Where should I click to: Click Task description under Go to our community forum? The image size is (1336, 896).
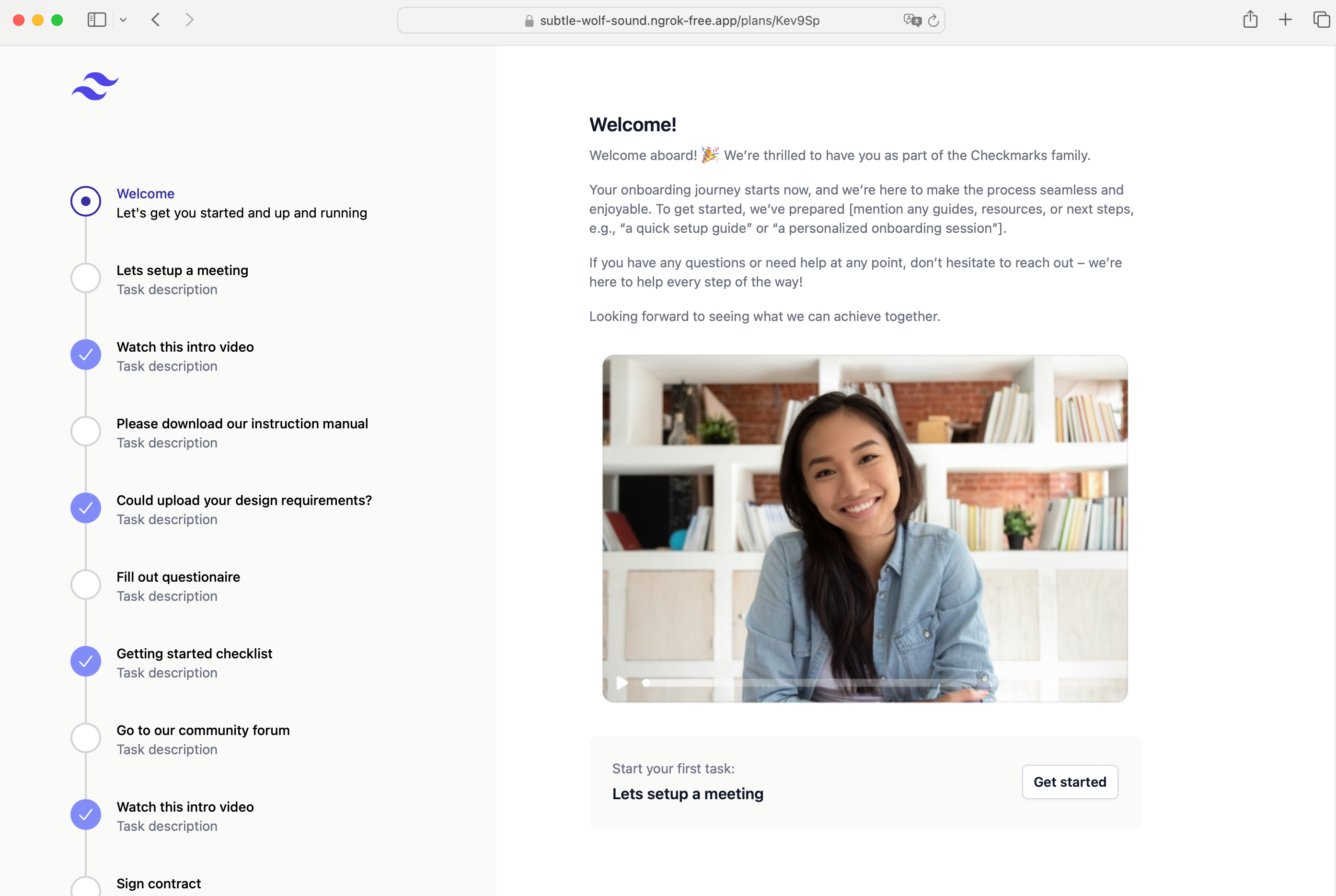click(167, 749)
